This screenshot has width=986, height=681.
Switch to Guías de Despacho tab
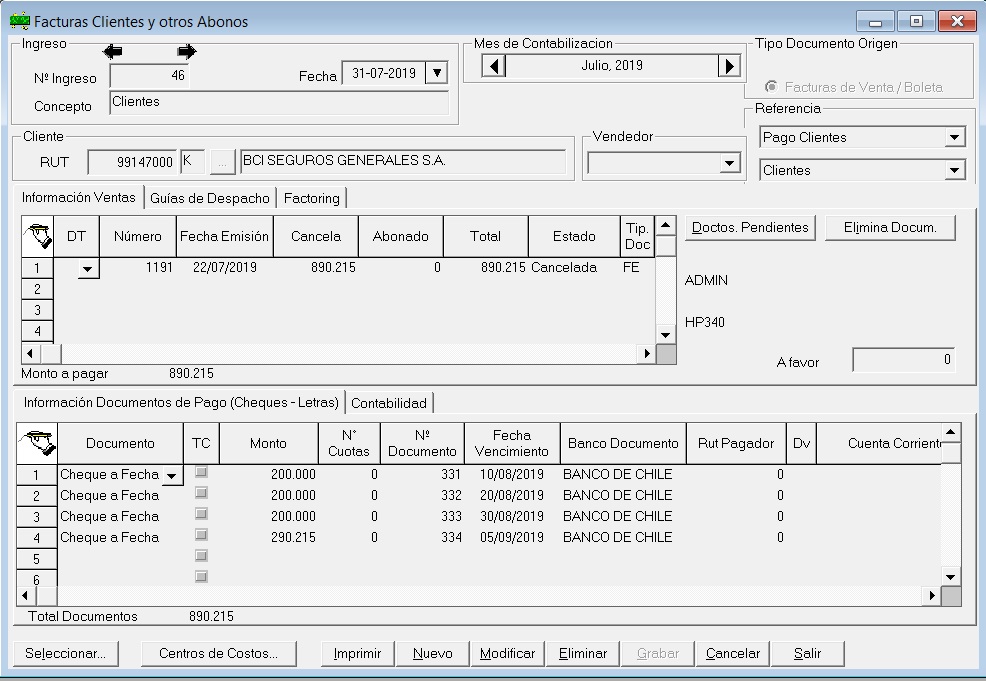click(x=209, y=199)
